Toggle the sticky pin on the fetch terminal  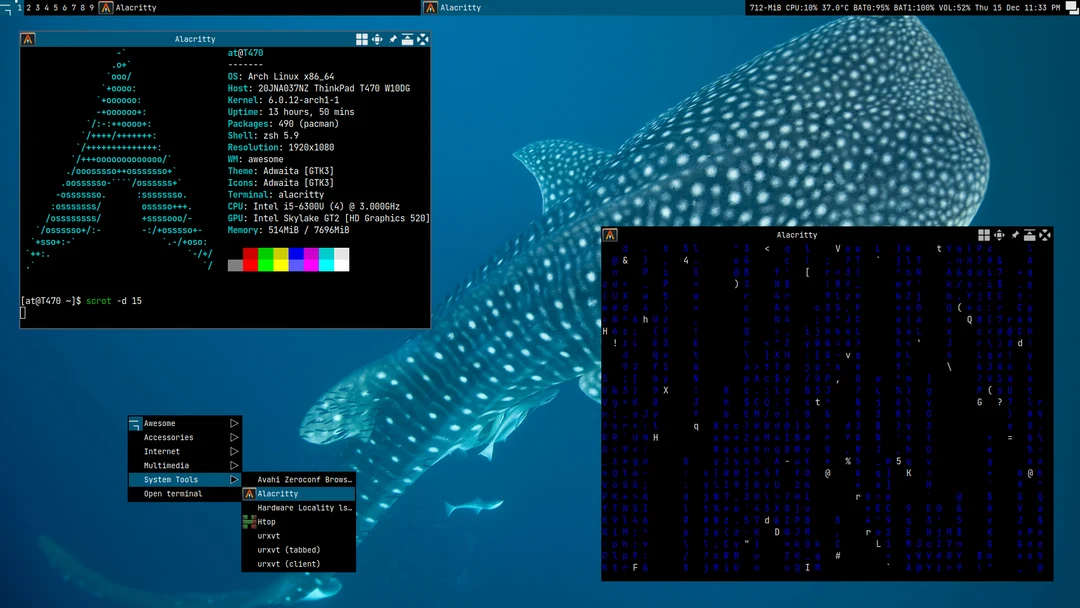click(x=392, y=39)
